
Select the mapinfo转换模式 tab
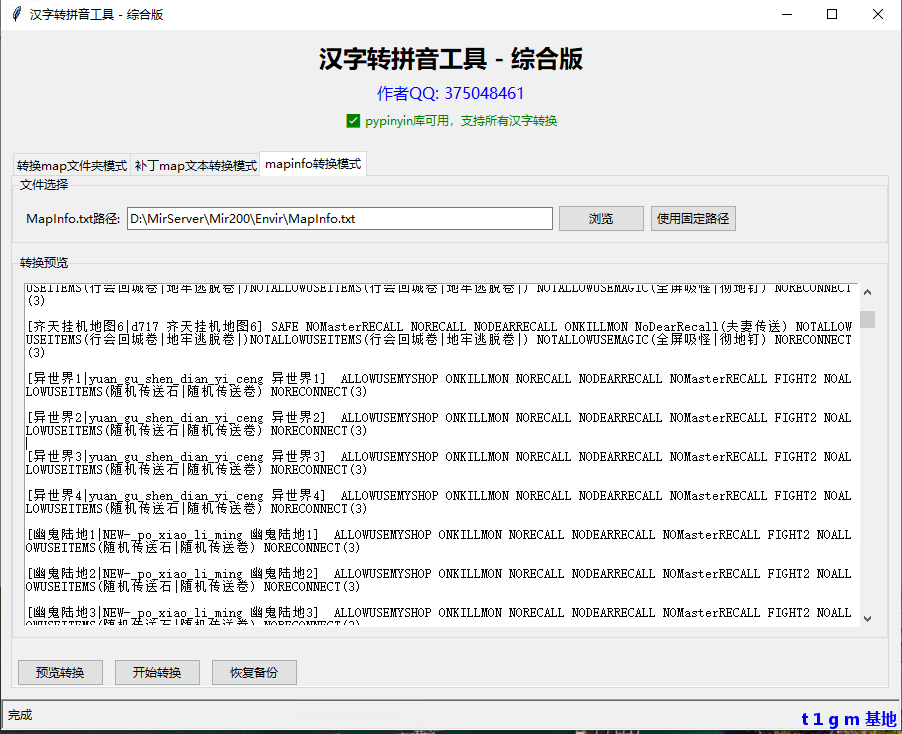(313, 164)
